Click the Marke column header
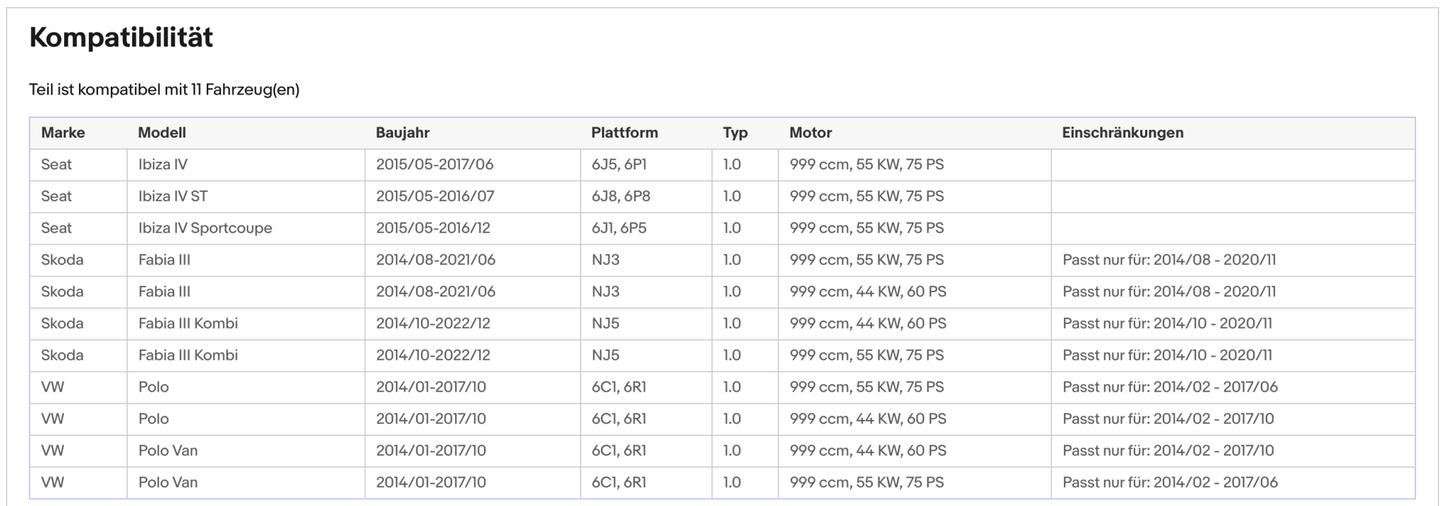Screen dimensions: 1445x506 click(x=63, y=133)
